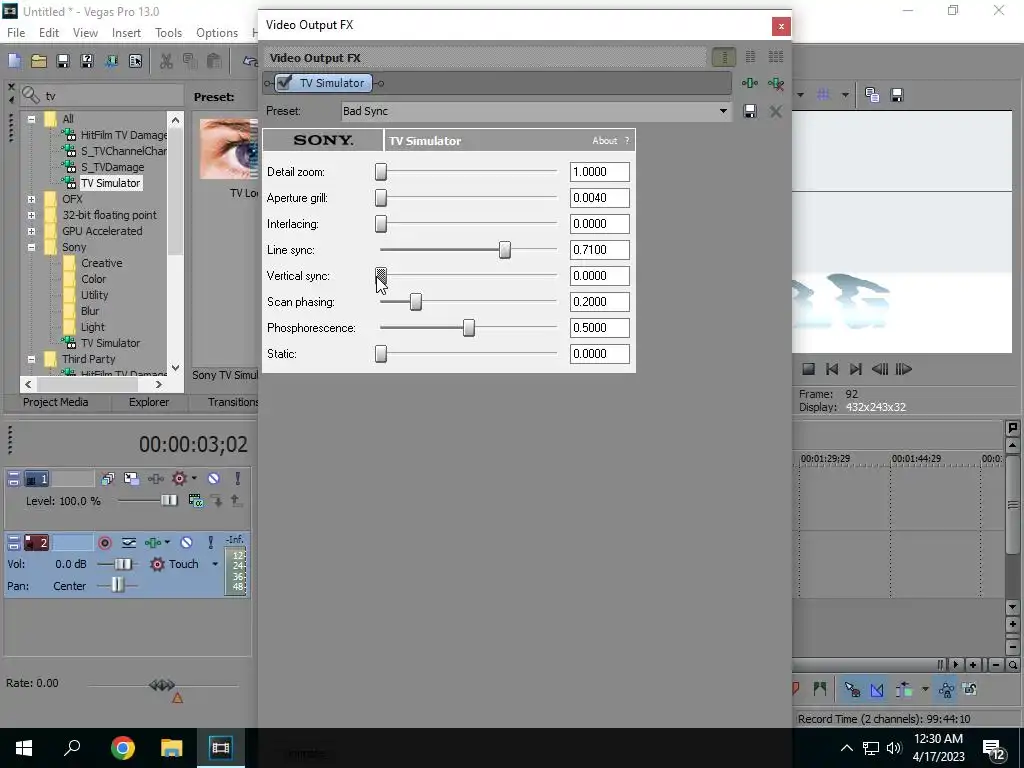Open the Insert menu
The image size is (1024, 768).
[x=126, y=33]
